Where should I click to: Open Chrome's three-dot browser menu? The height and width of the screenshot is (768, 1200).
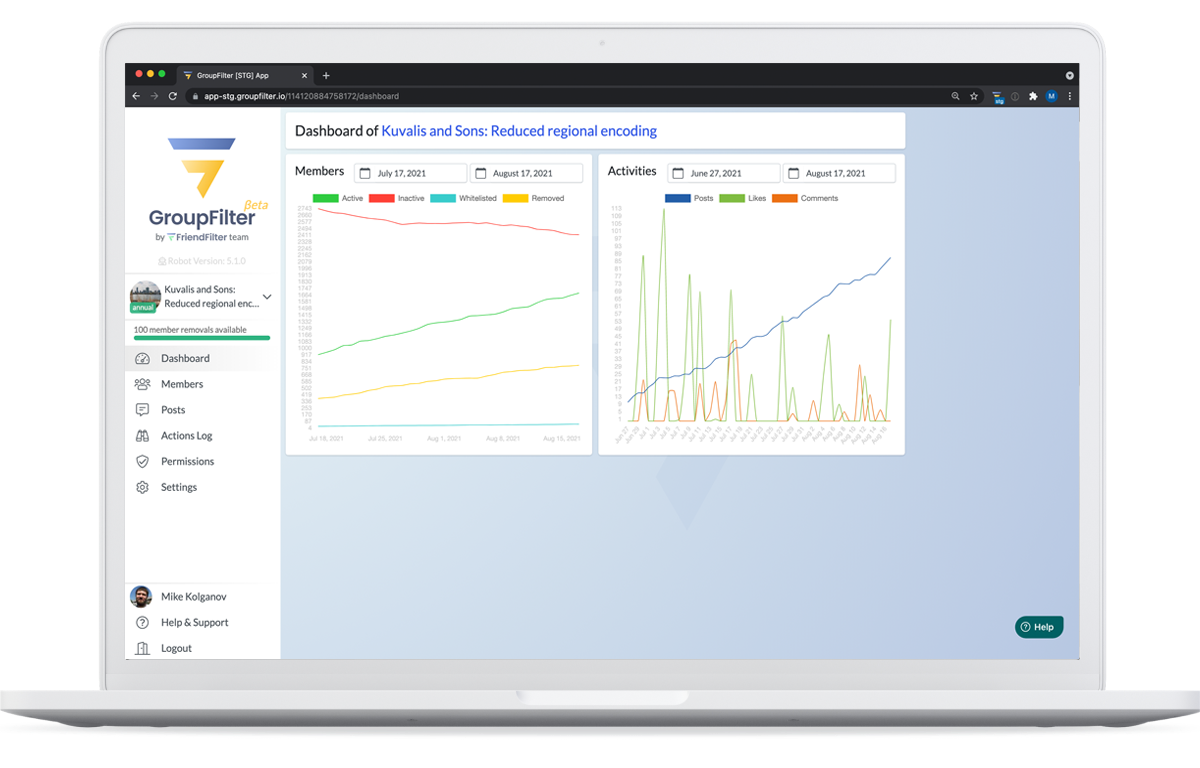pos(1069,96)
